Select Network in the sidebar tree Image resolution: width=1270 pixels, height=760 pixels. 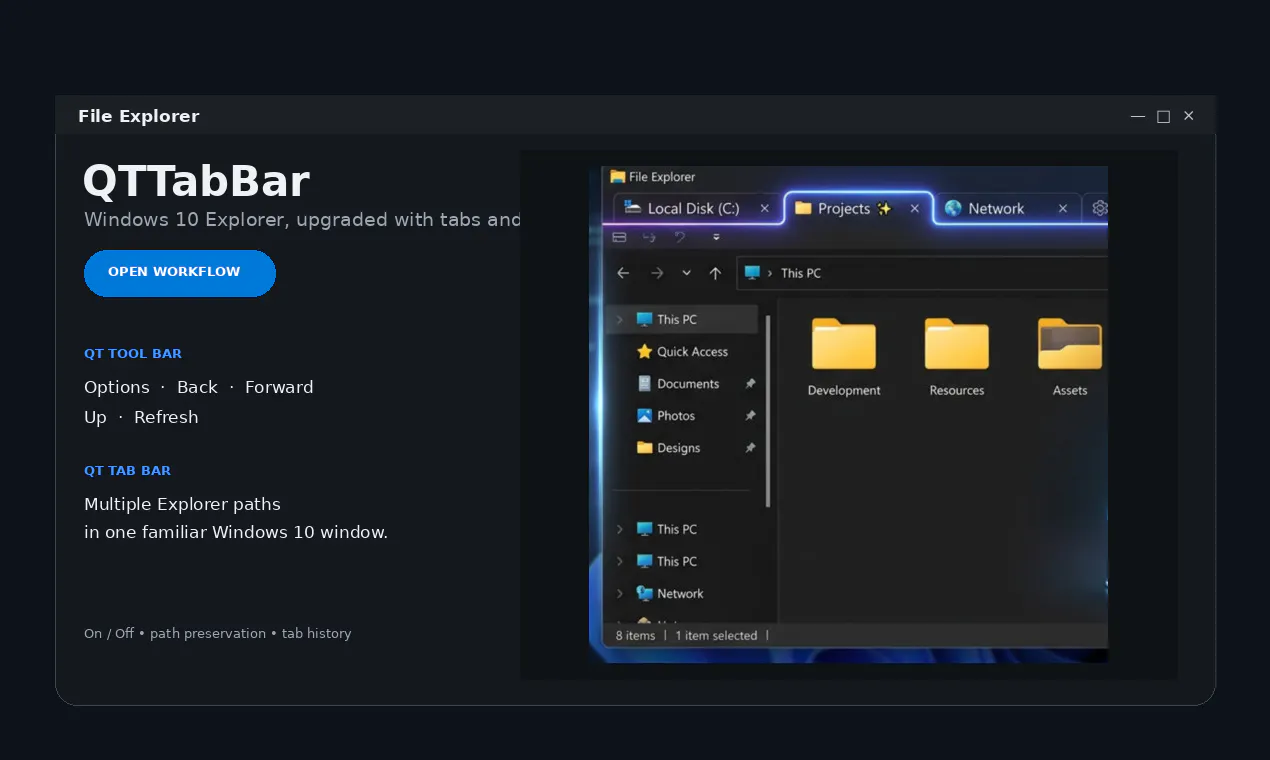pos(680,593)
